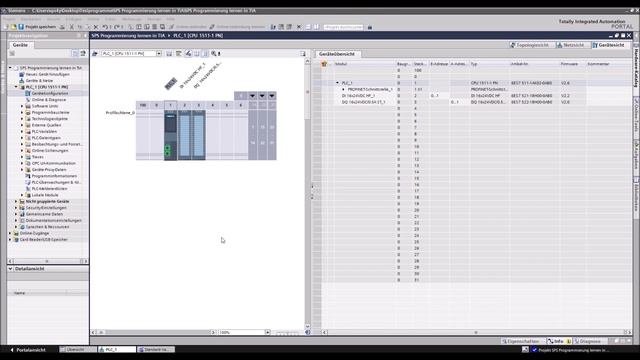Select Traces item icon
The width and height of the screenshot is (640, 360).
(x=28, y=157)
